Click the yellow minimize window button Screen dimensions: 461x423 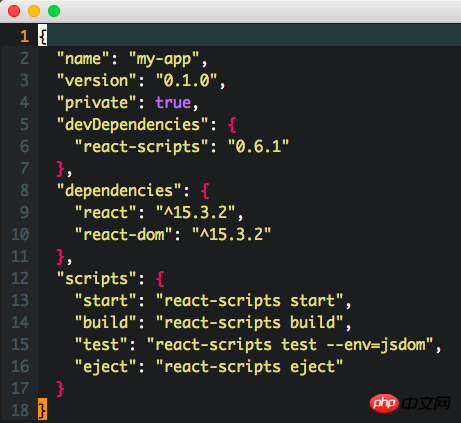[34, 11]
